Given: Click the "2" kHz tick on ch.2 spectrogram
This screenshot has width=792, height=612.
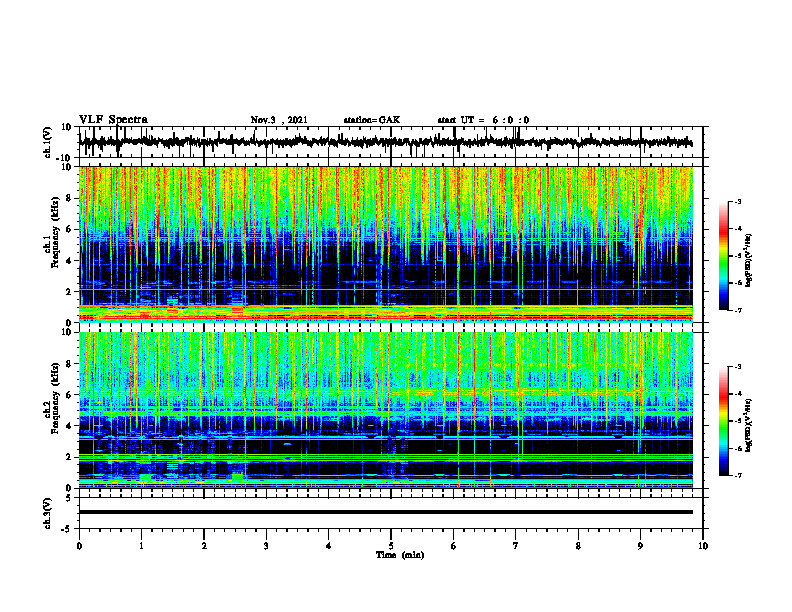Looking at the screenshot, I should click(69, 457).
